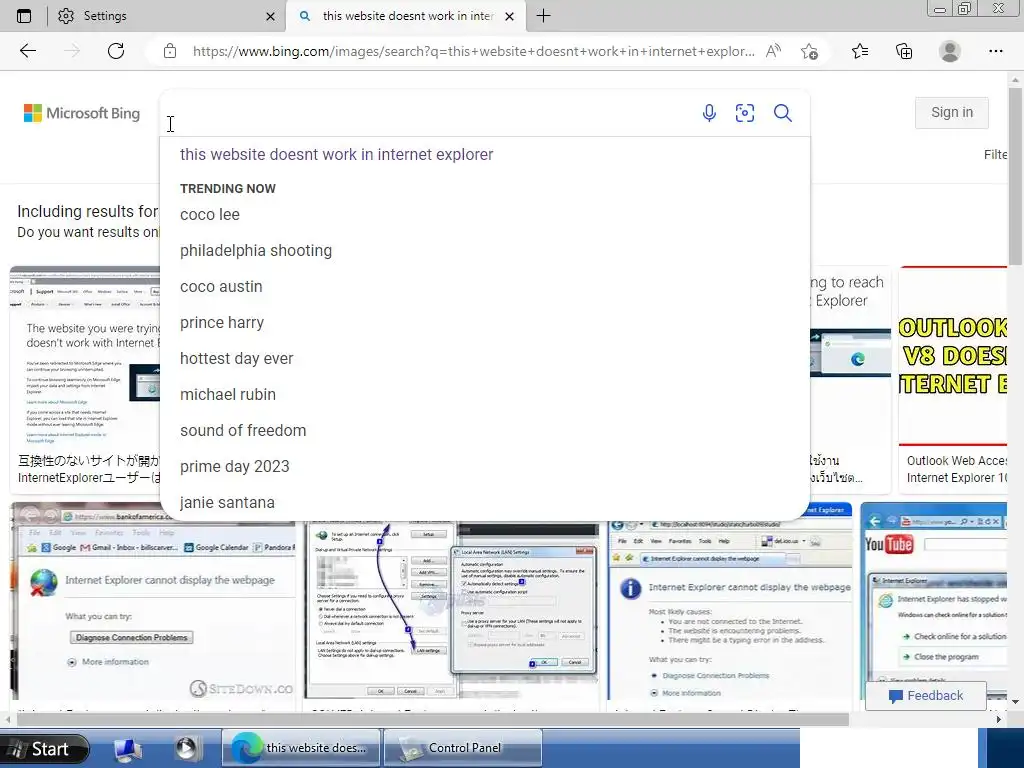Open the LAN Settings dialog image thumbnail
This screenshot has height=768, width=1024.
tap(452, 610)
